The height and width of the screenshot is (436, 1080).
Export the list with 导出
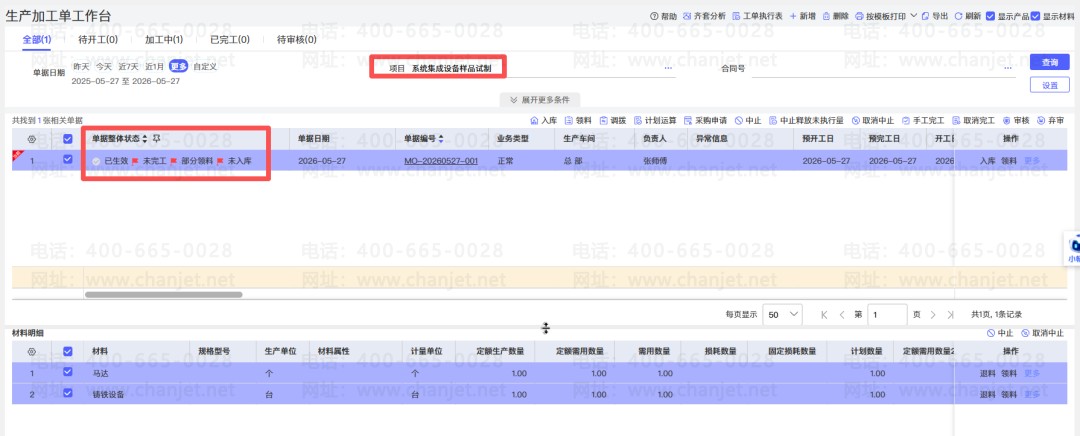(x=935, y=16)
